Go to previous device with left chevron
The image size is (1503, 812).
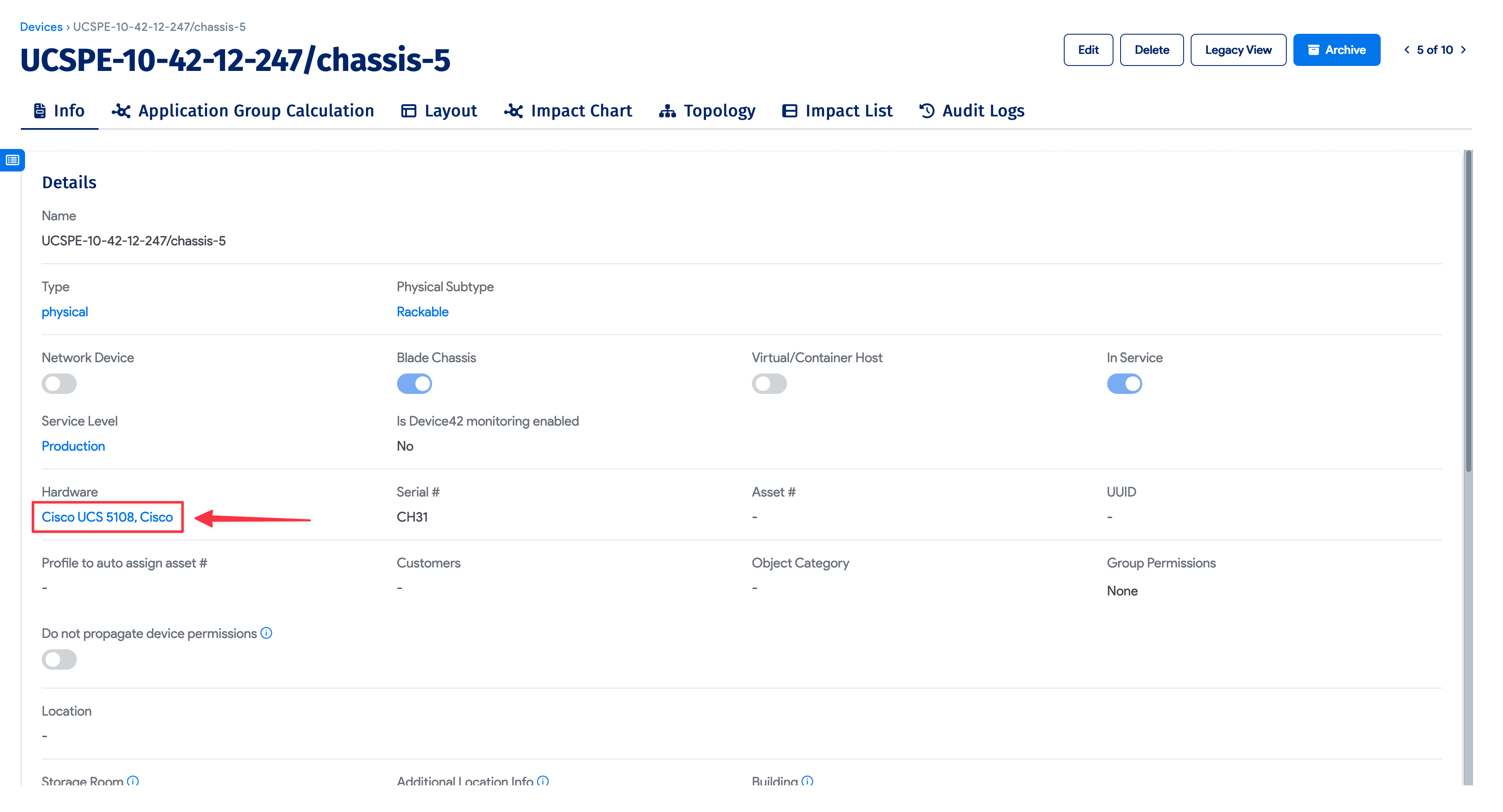point(1407,50)
